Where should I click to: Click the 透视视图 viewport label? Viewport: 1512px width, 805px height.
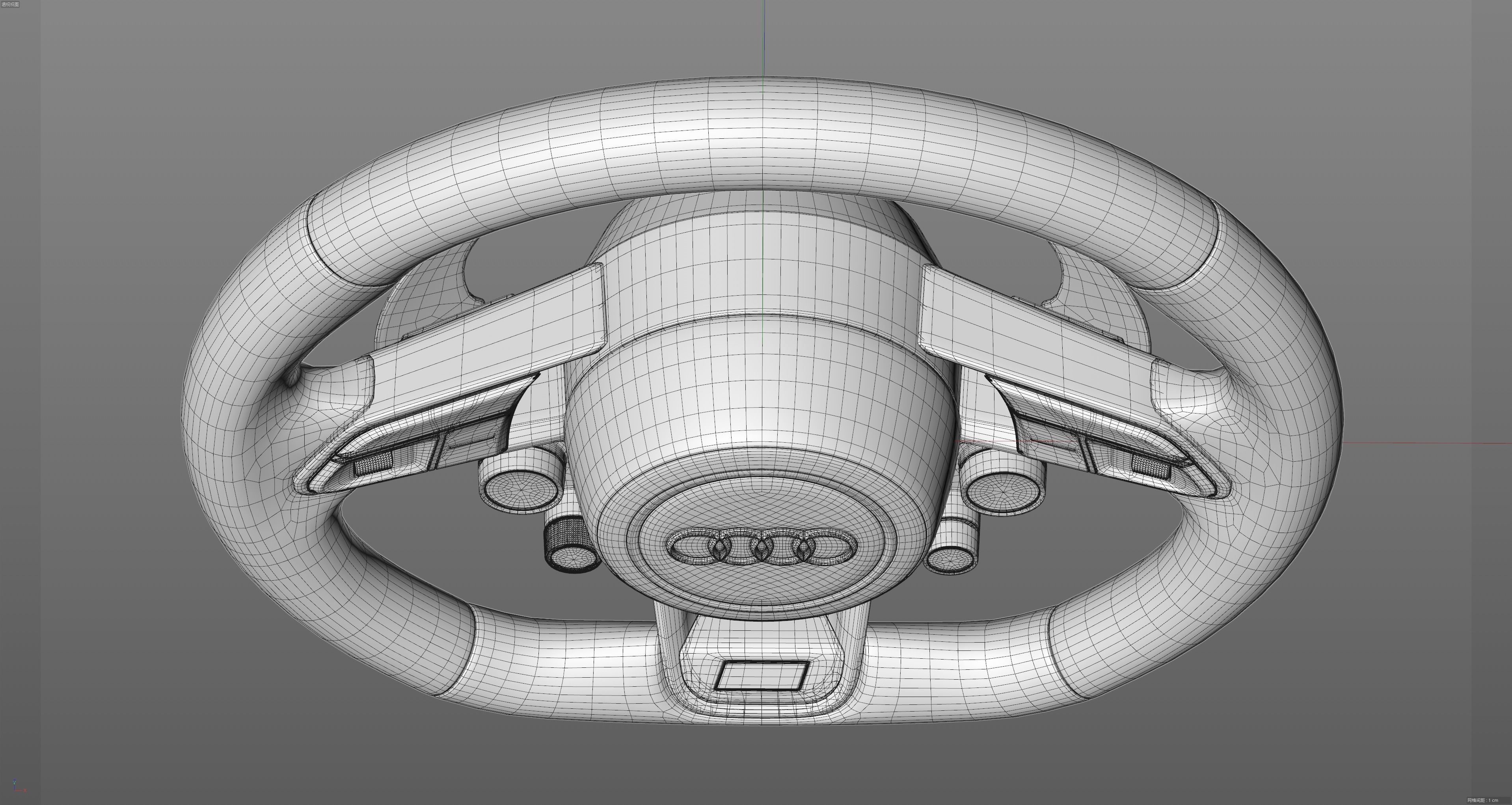(x=10, y=4)
